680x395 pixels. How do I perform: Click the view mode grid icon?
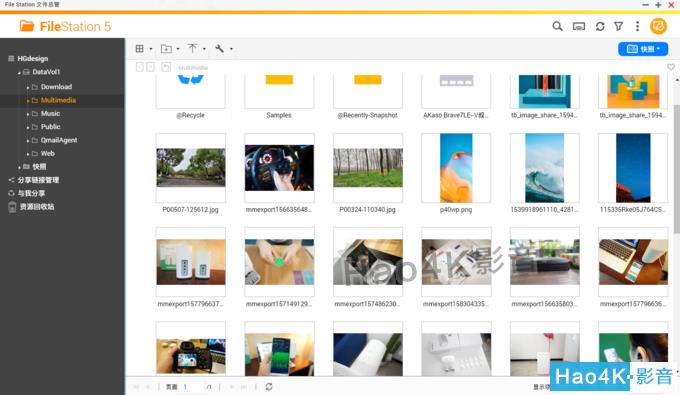click(x=140, y=49)
